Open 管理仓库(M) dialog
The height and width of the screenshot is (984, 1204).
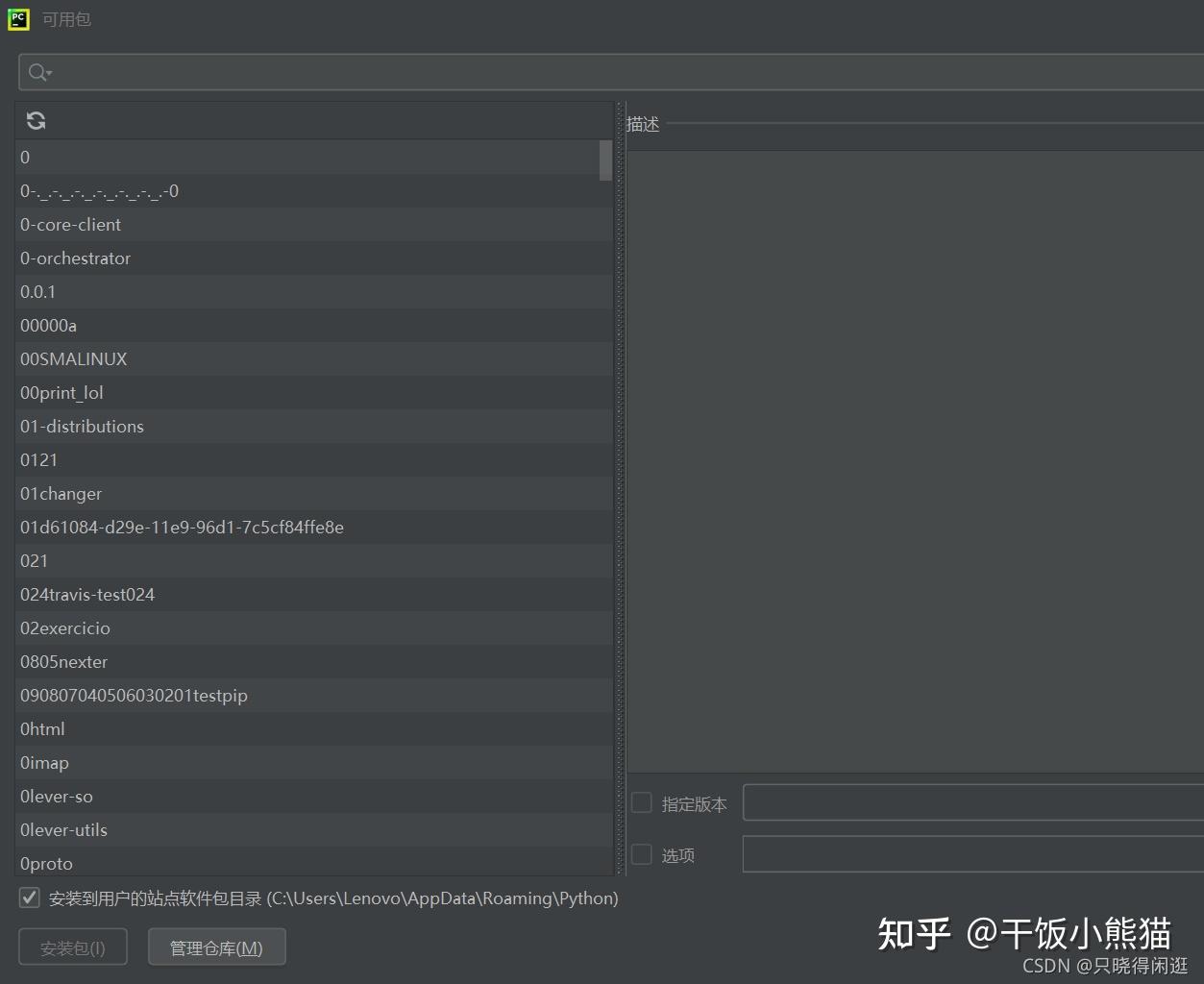coord(216,947)
